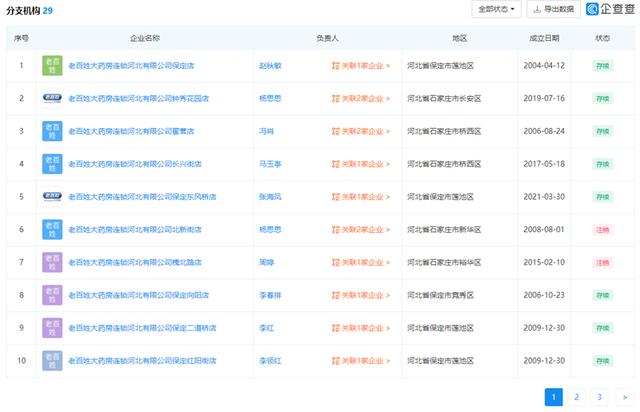Screen dimensions: 640x412
Task: Click the oval brand logo in row 2
Action: coord(52,98)
